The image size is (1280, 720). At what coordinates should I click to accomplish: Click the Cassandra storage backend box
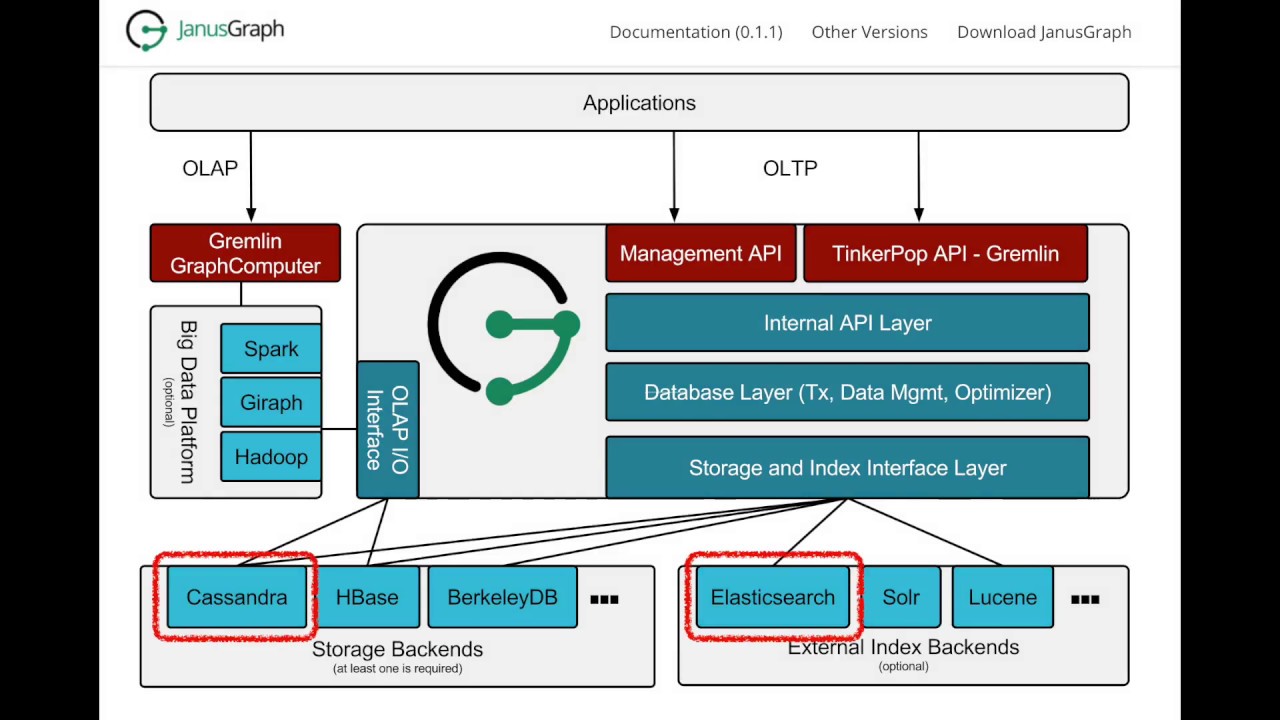[237, 598]
